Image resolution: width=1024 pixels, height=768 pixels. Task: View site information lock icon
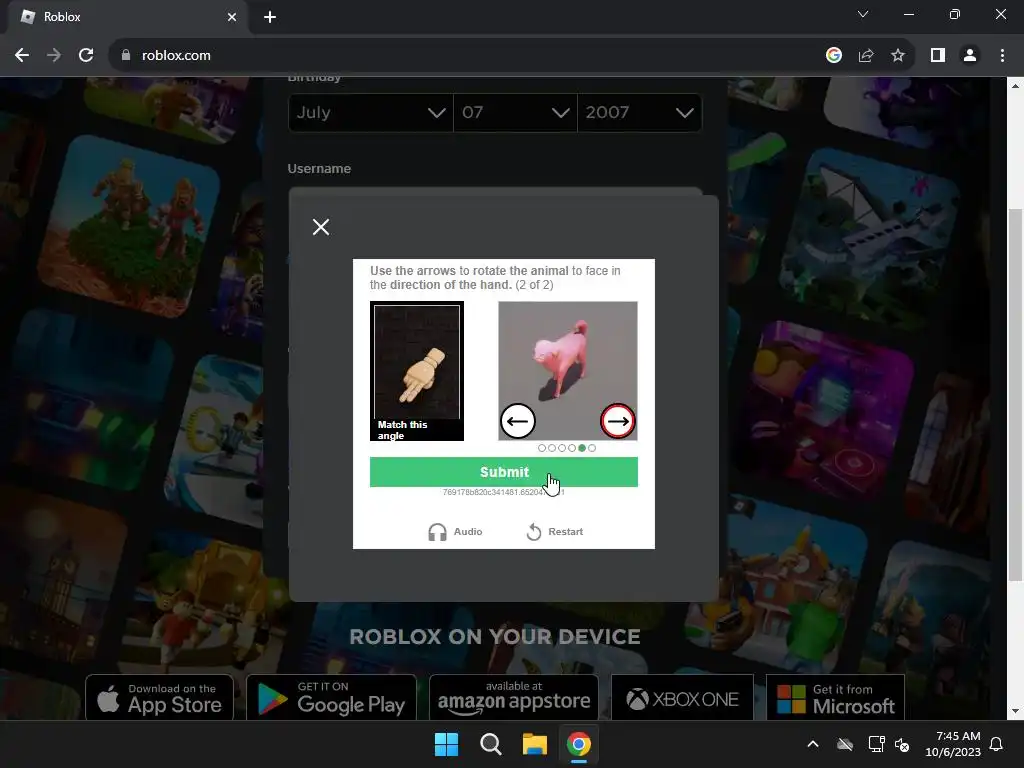pyautogui.click(x=126, y=56)
